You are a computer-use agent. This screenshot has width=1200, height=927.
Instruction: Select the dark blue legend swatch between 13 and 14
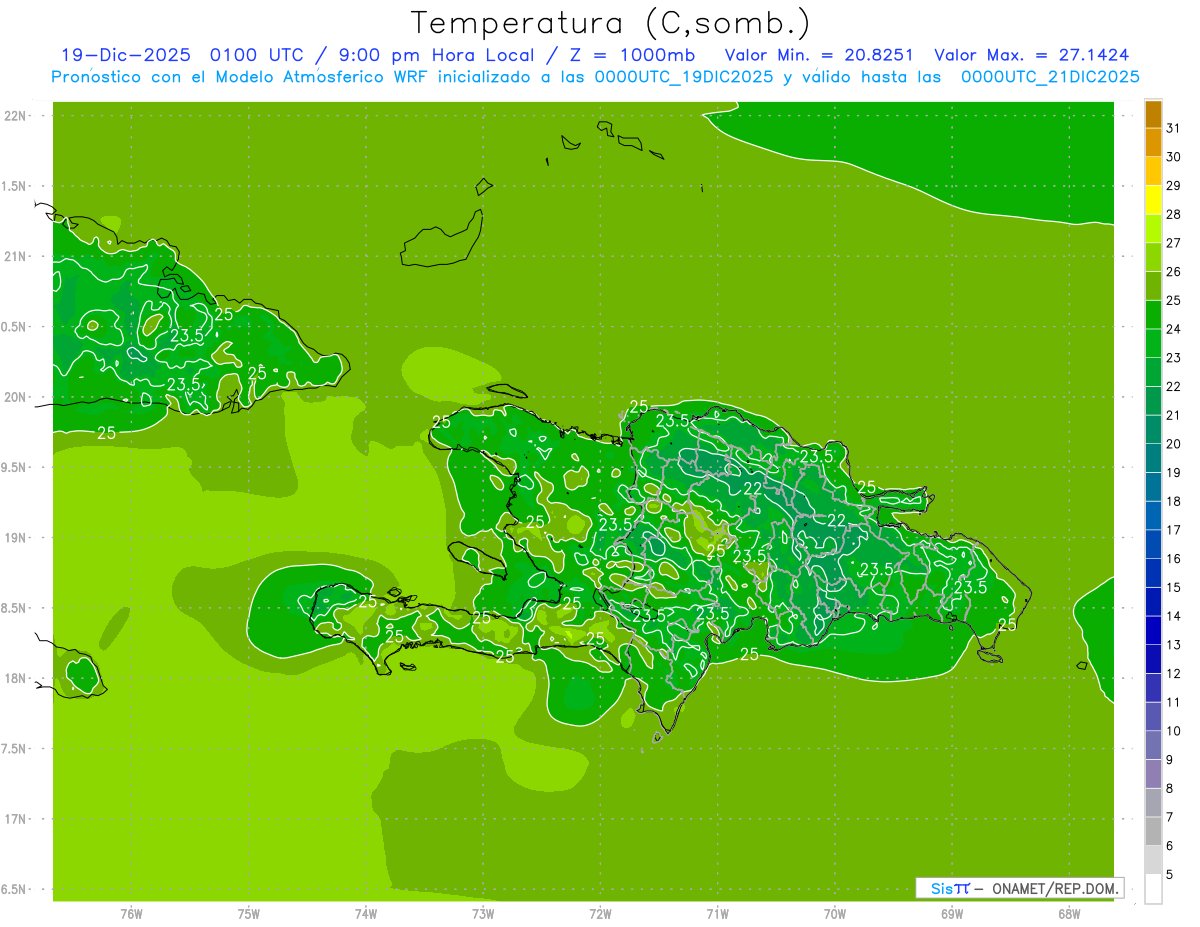1153,631
